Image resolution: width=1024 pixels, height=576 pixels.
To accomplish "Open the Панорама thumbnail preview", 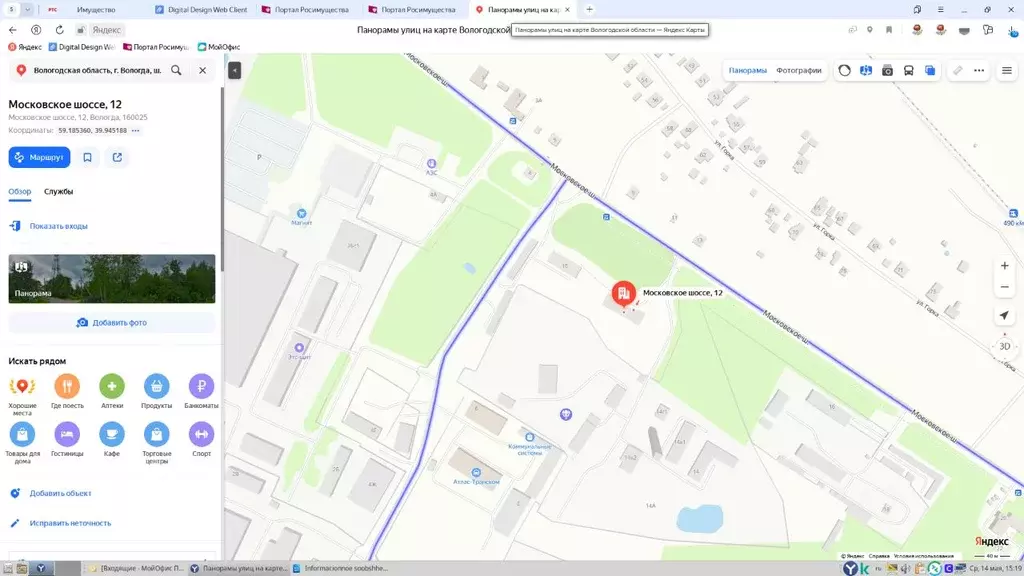I will click(112, 279).
